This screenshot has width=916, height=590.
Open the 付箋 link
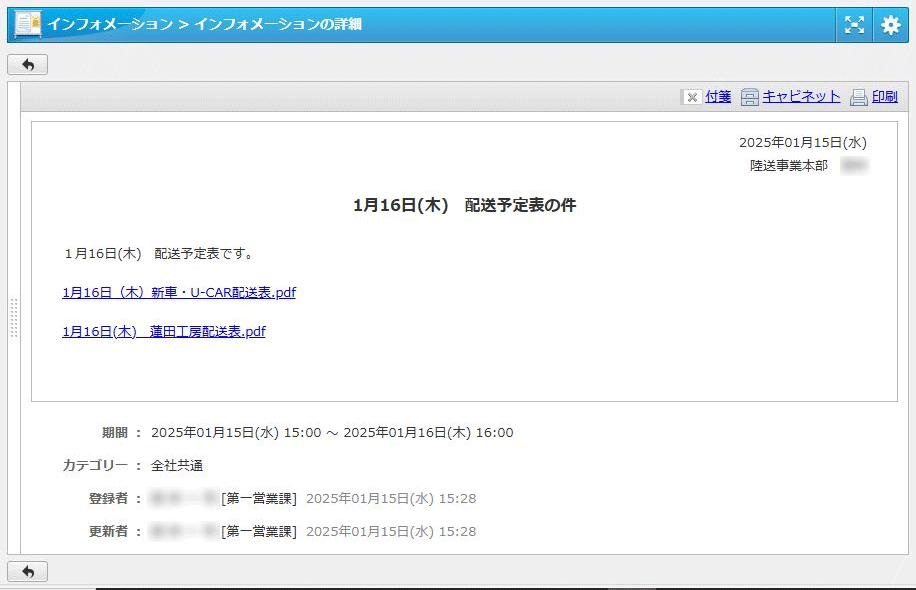coord(718,97)
